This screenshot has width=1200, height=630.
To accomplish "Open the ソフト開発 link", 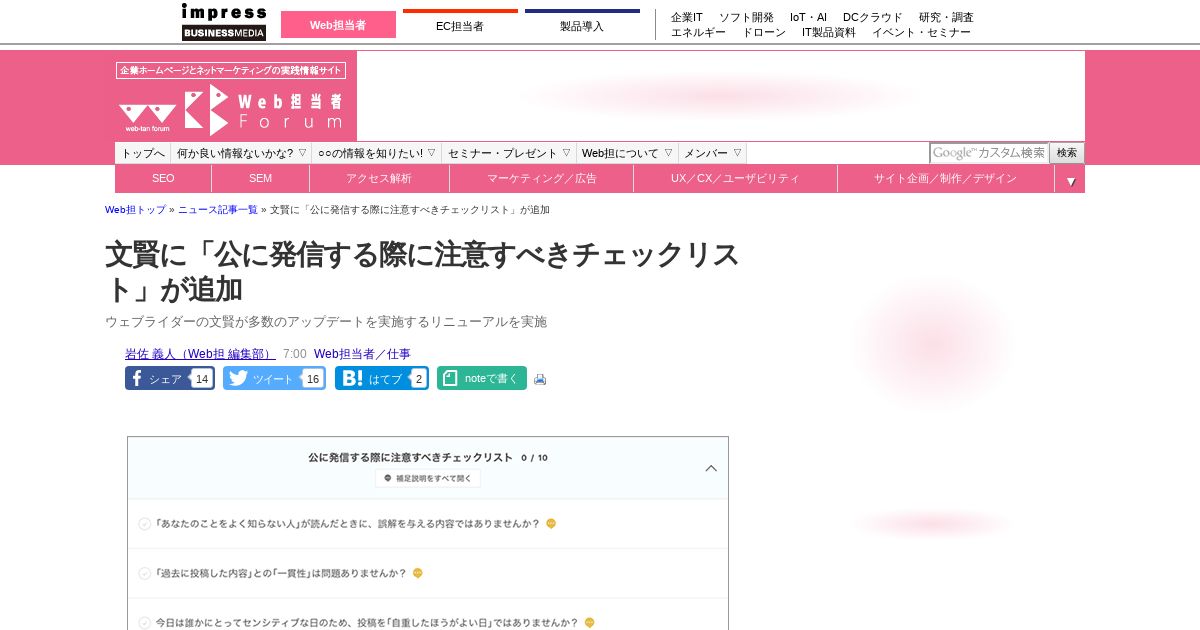I will [746, 17].
